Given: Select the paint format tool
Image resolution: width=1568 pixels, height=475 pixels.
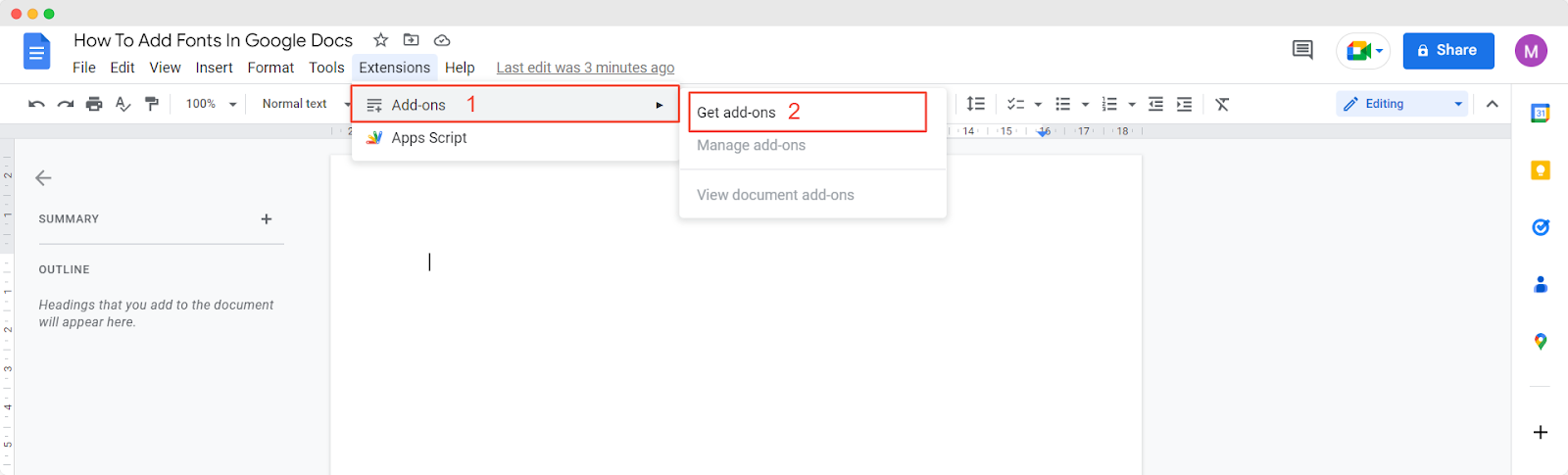Looking at the screenshot, I should click(152, 104).
